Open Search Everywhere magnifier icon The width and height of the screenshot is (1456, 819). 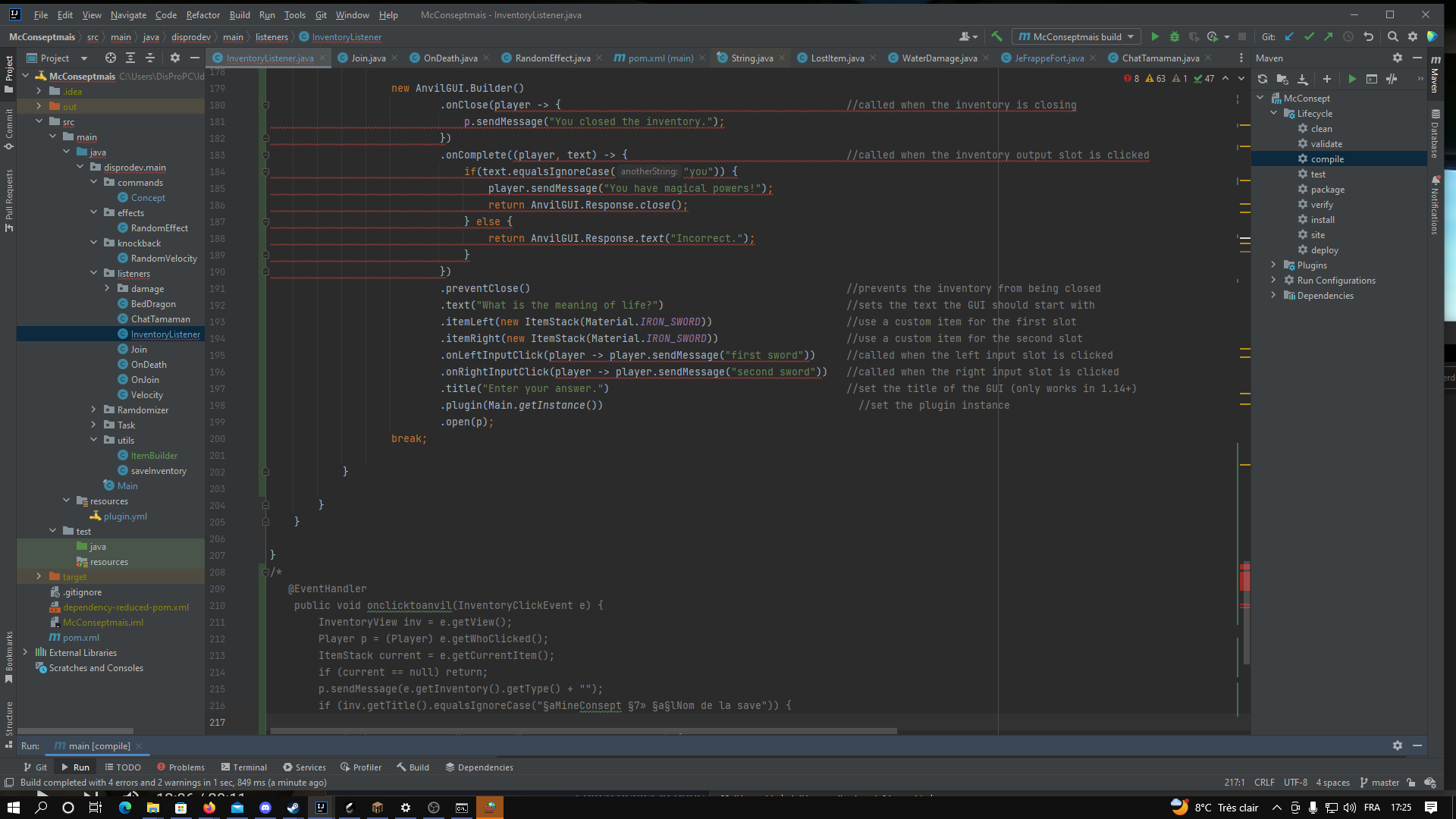tap(1393, 36)
